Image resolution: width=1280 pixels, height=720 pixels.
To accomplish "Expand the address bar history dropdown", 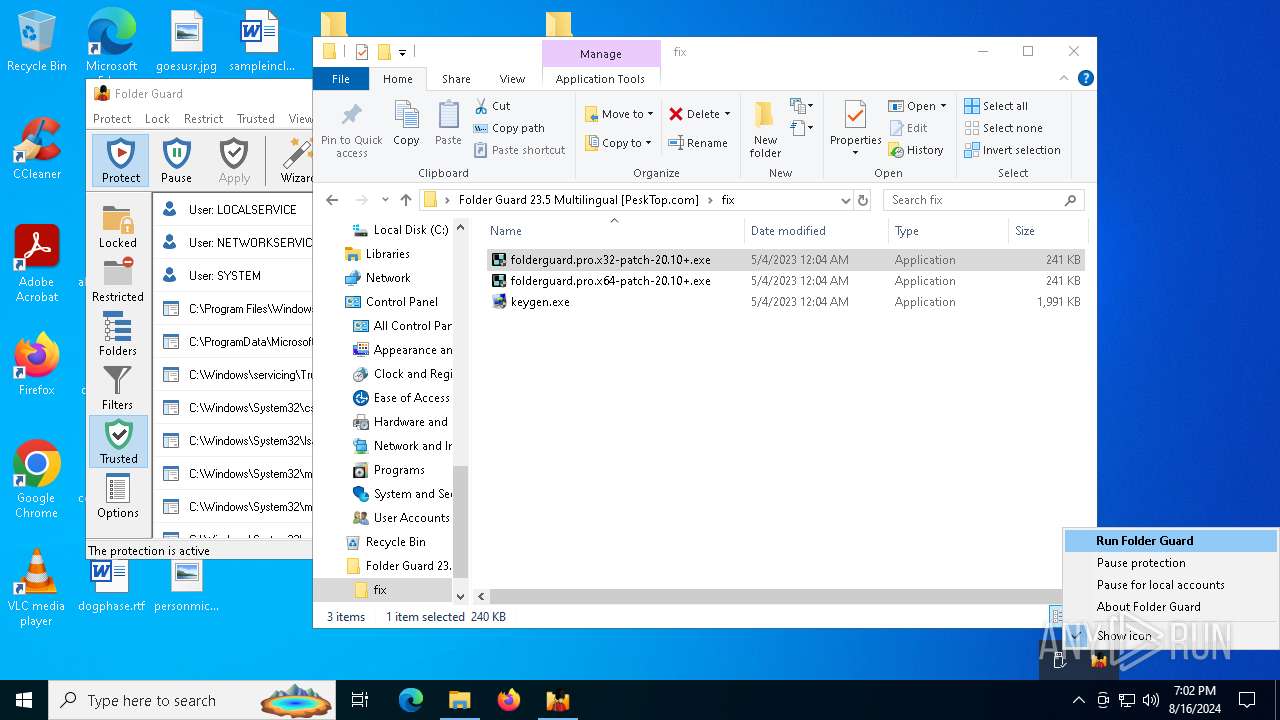I will coord(846,200).
